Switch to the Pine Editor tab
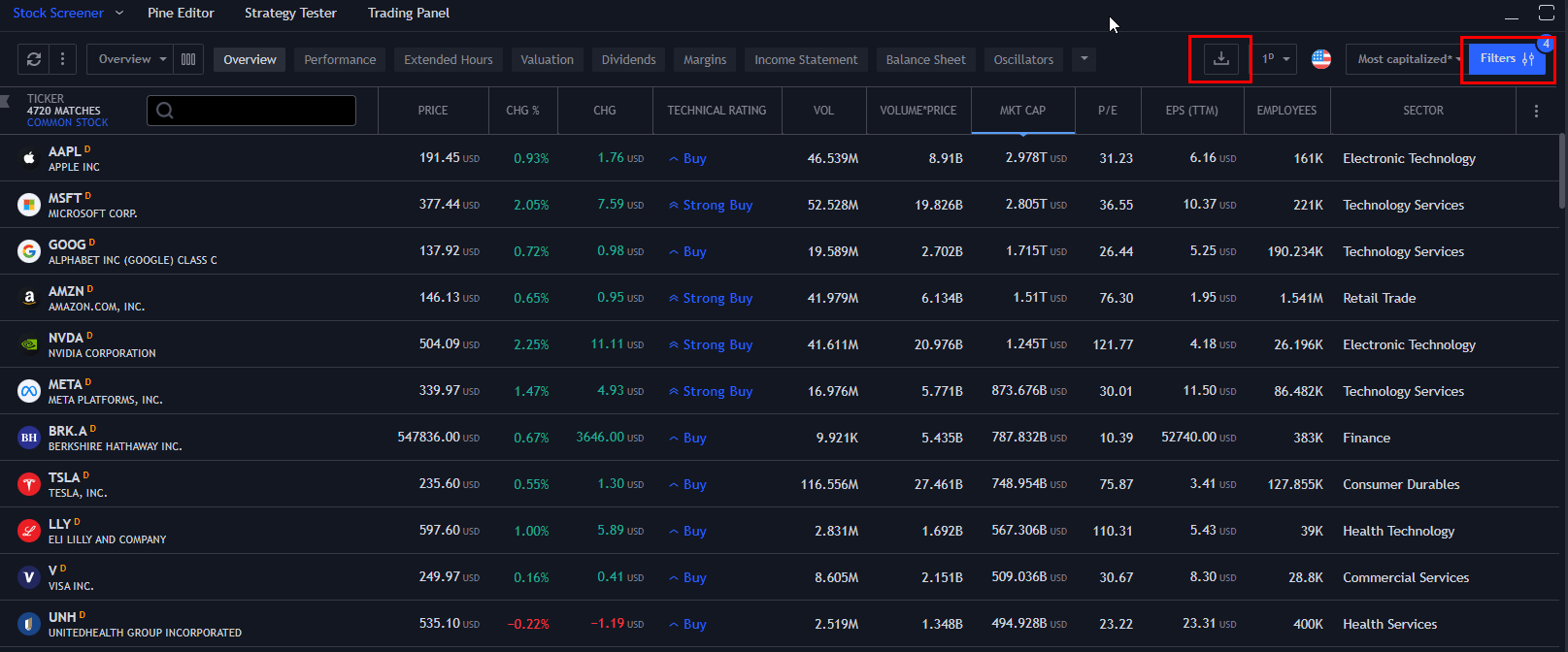This screenshot has width=1568, height=652. coord(181,13)
